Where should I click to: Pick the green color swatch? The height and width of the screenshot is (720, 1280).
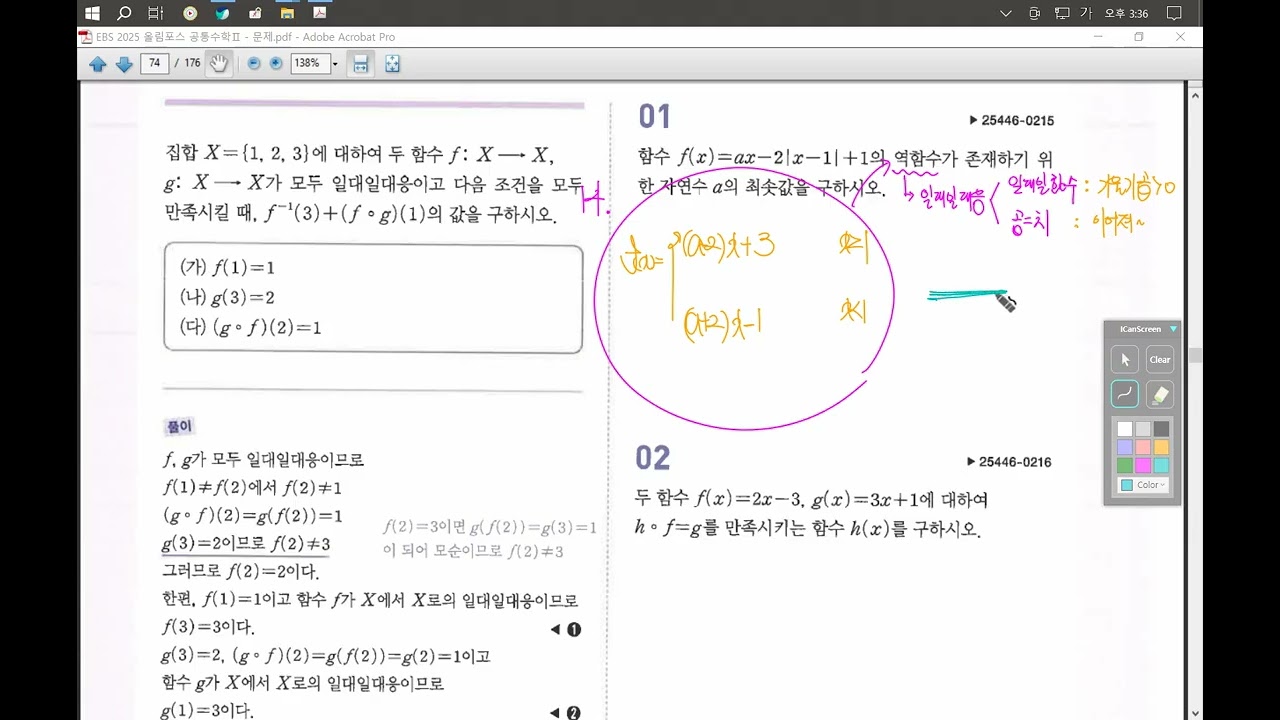[x=1125, y=465]
